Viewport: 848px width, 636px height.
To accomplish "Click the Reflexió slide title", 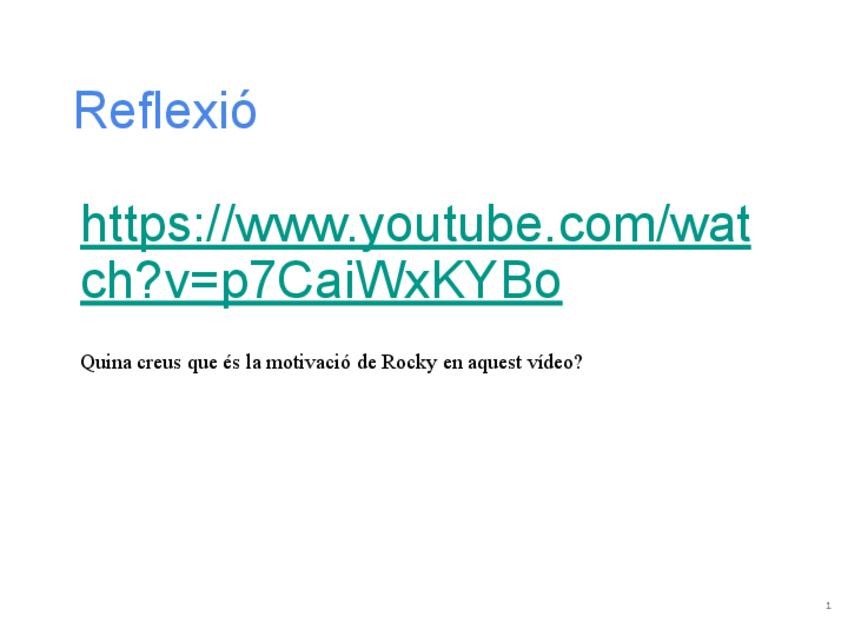I will pyautogui.click(x=165, y=110).
